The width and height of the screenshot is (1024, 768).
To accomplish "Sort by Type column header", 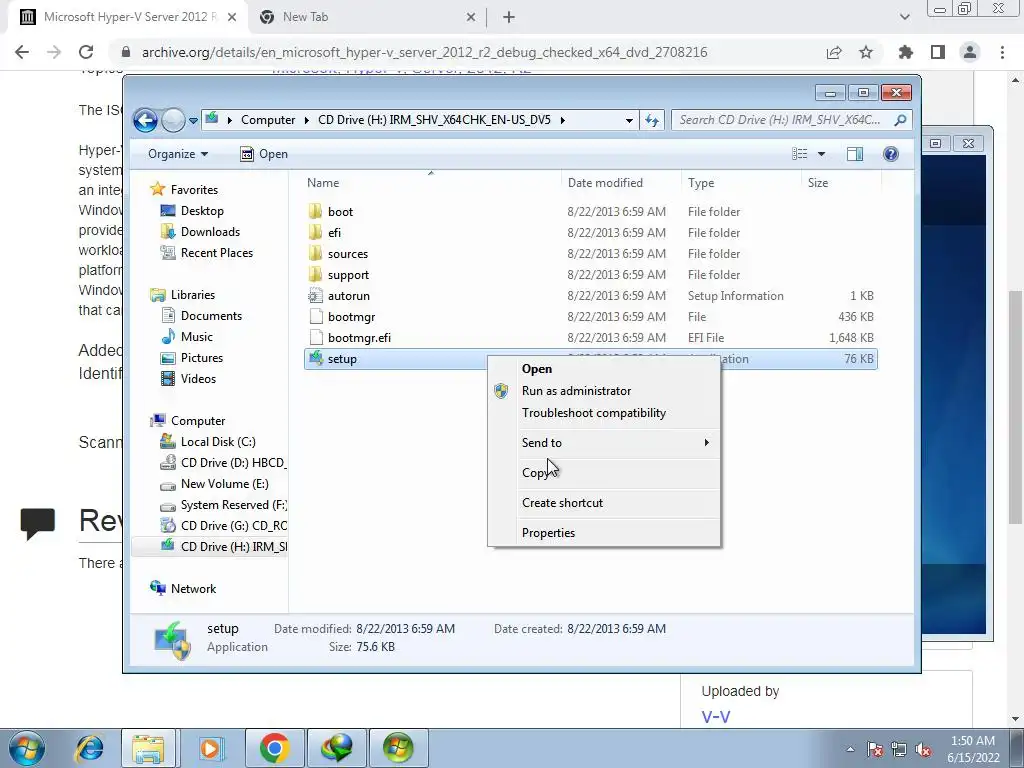I will pos(741,183).
